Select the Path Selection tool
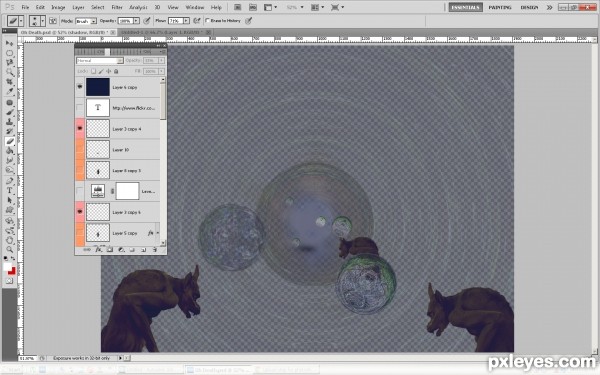 tap(10, 200)
